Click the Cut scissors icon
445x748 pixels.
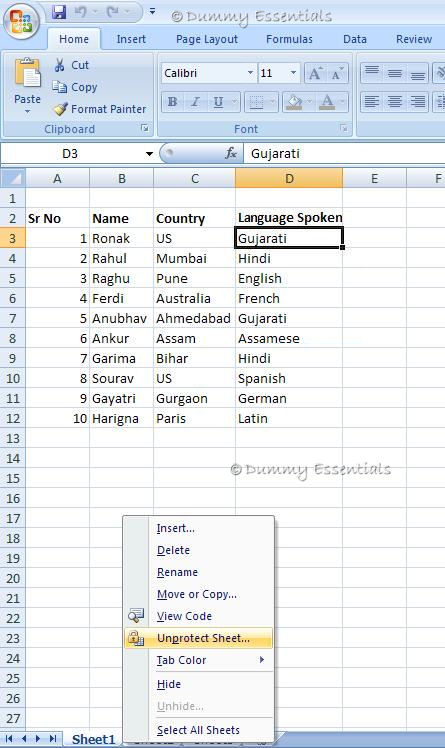coord(59,65)
